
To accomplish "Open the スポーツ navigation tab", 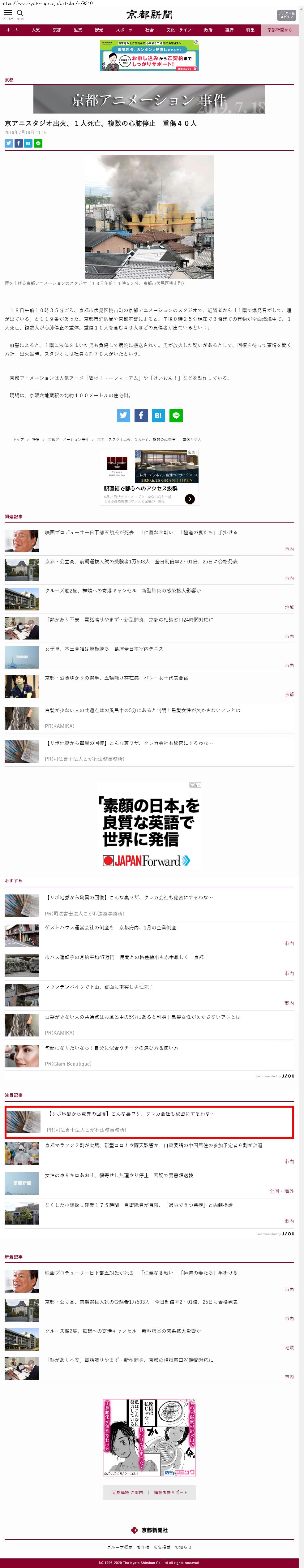I will [124, 30].
